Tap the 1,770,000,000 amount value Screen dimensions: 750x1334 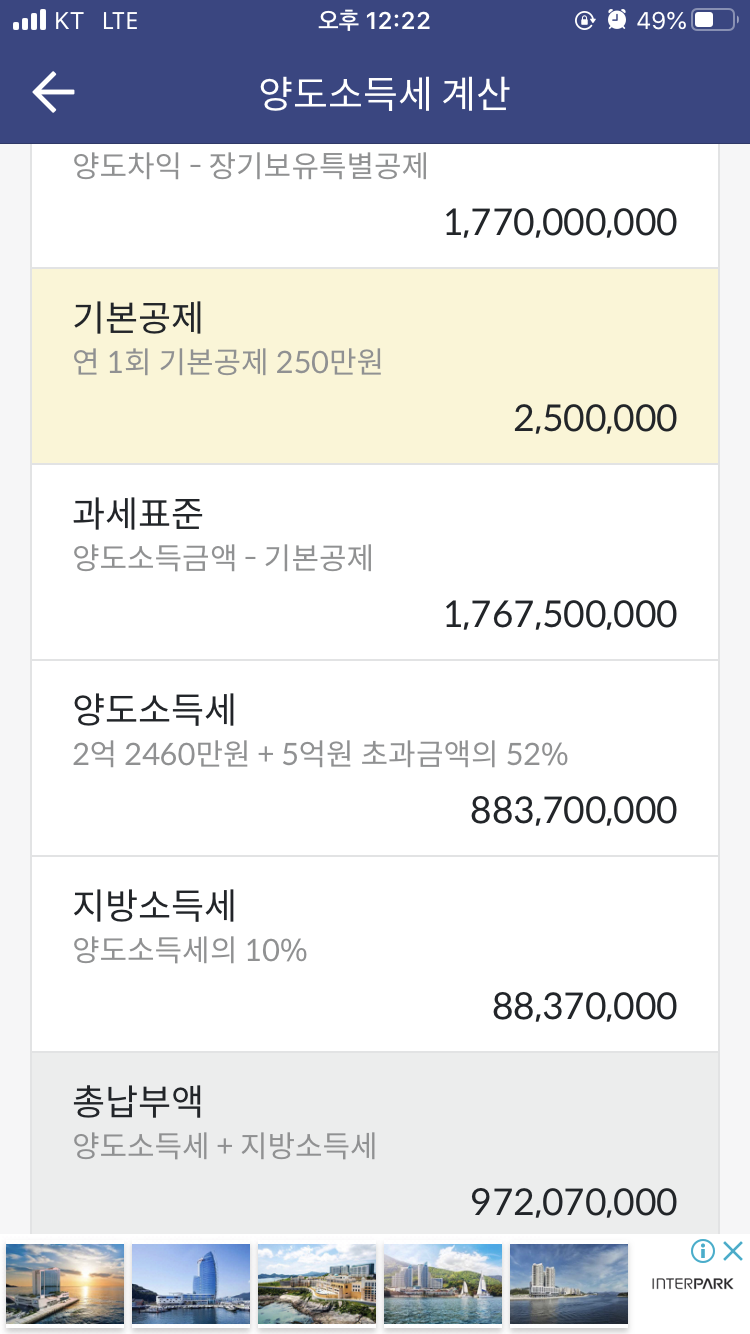pos(560,222)
